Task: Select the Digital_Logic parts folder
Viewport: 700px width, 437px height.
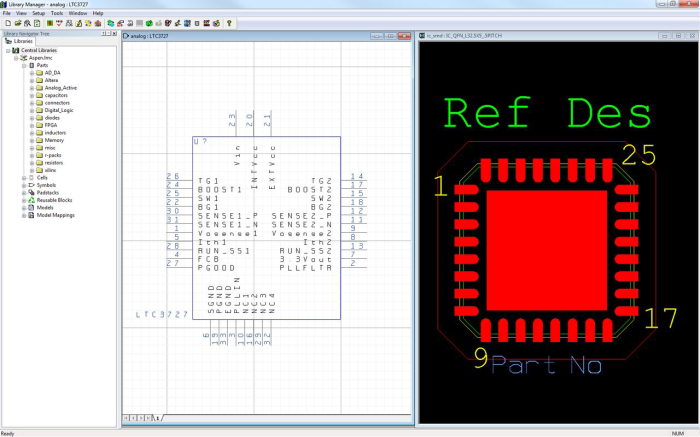Action: pyautogui.click(x=59, y=110)
